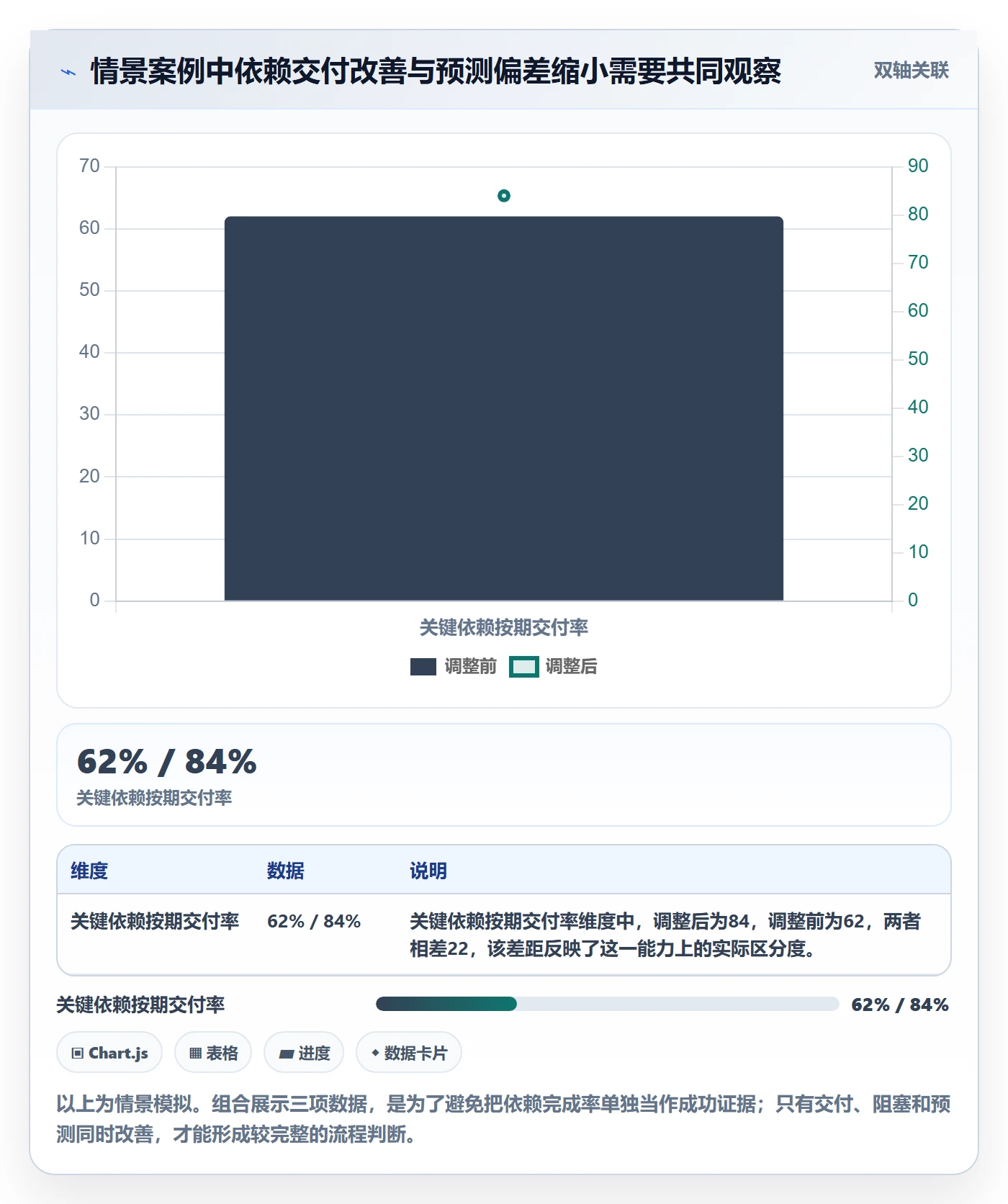Click the 表格 tag chip
The image size is (1008, 1204).
click(x=213, y=1053)
